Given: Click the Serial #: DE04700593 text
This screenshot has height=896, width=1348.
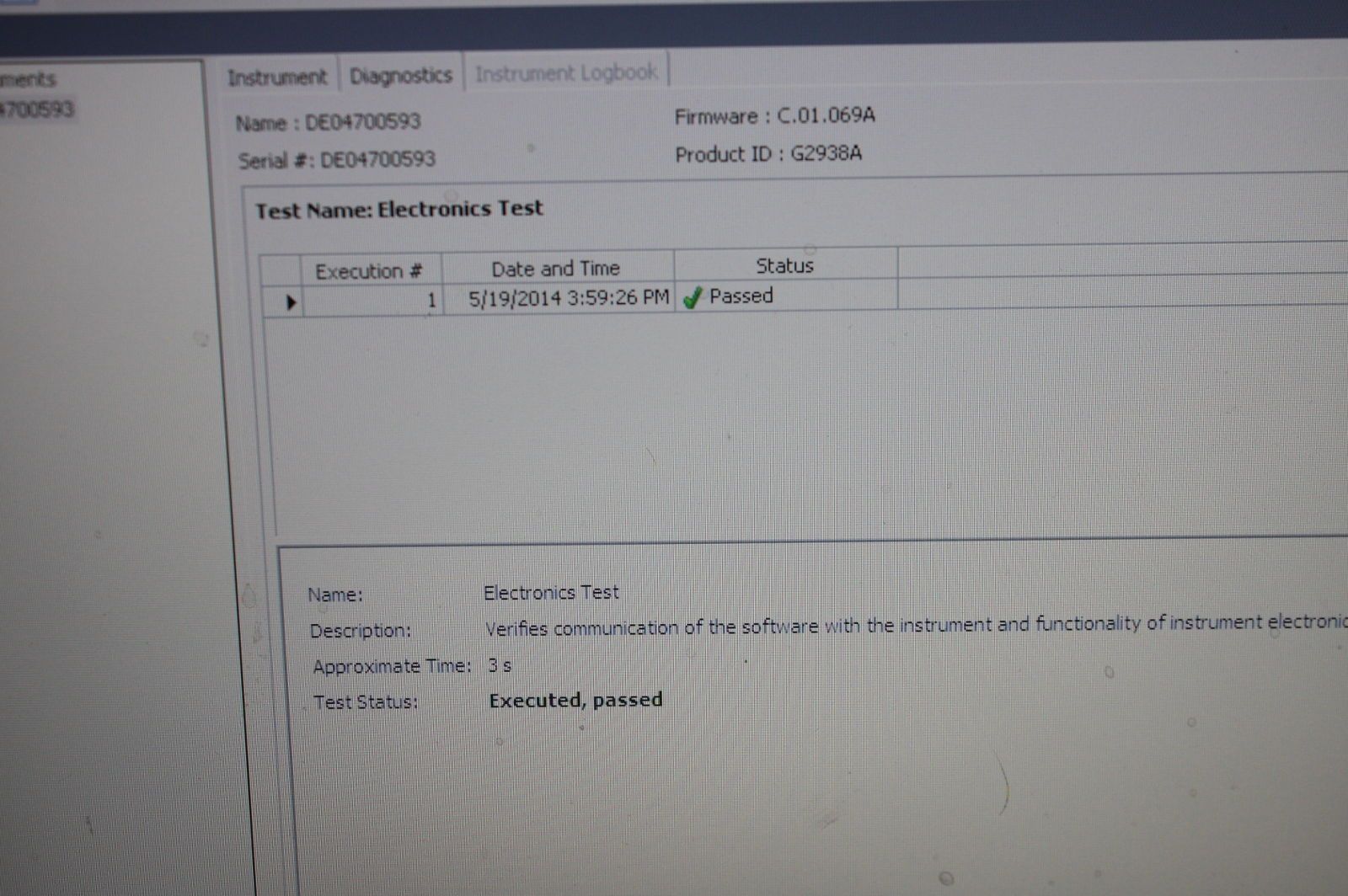Looking at the screenshot, I should point(336,159).
